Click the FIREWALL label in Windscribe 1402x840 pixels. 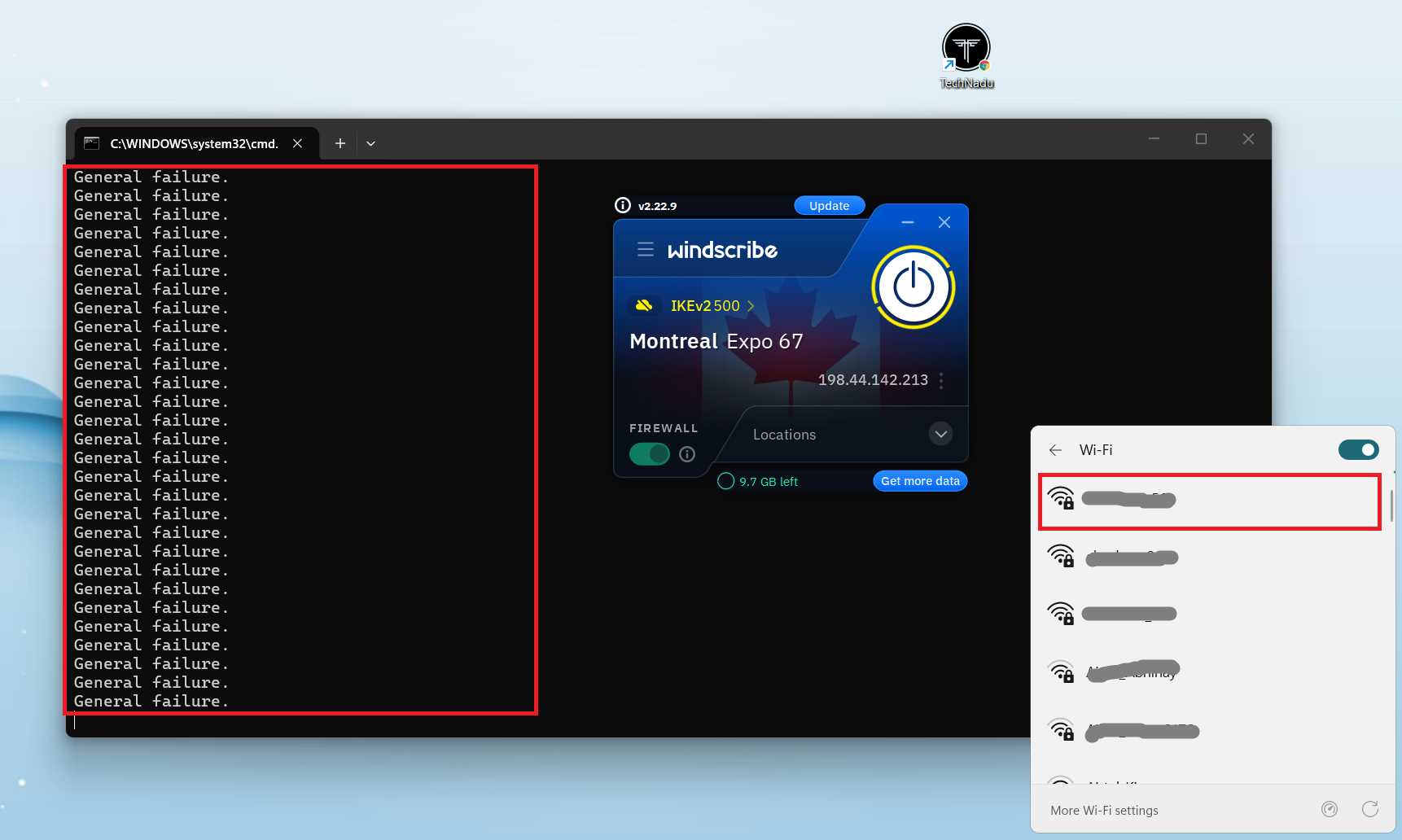click(664, 428)
